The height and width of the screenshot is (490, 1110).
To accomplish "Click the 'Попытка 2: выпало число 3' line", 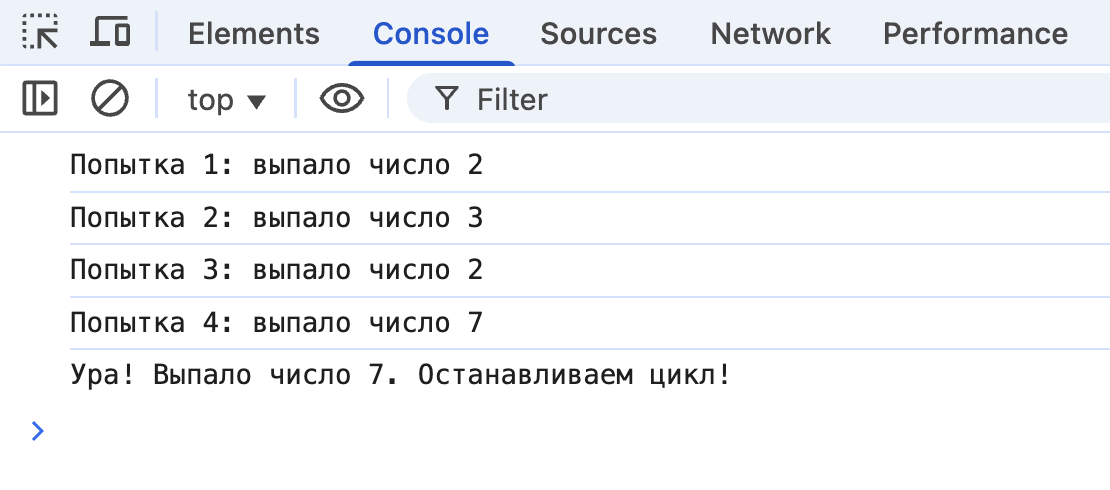I will [277, 218].
